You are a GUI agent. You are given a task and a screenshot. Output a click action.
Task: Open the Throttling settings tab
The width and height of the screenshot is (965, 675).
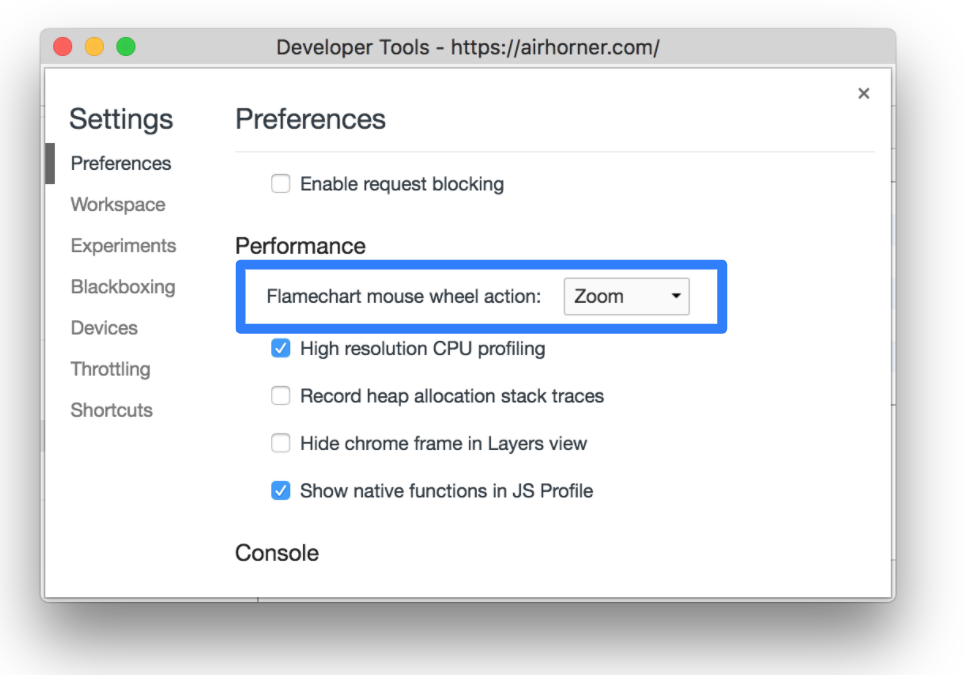click(x=110, y=369)
